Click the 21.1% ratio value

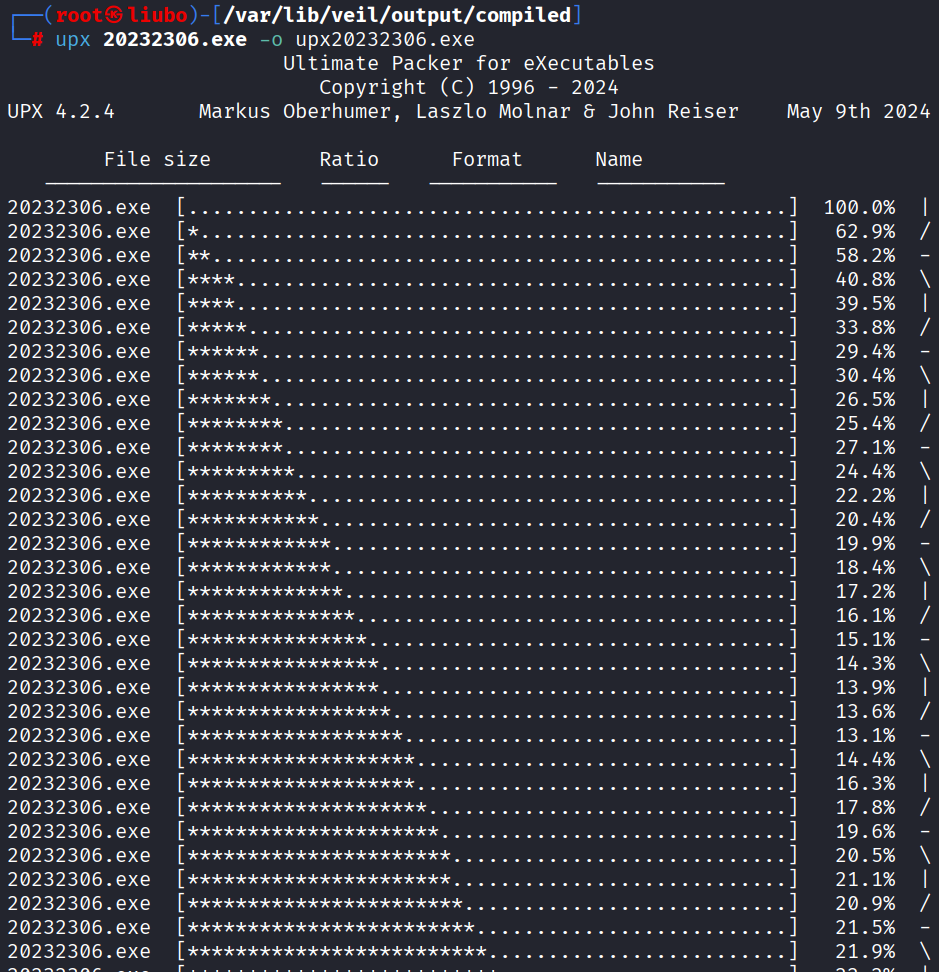click(x=865, y=880)
